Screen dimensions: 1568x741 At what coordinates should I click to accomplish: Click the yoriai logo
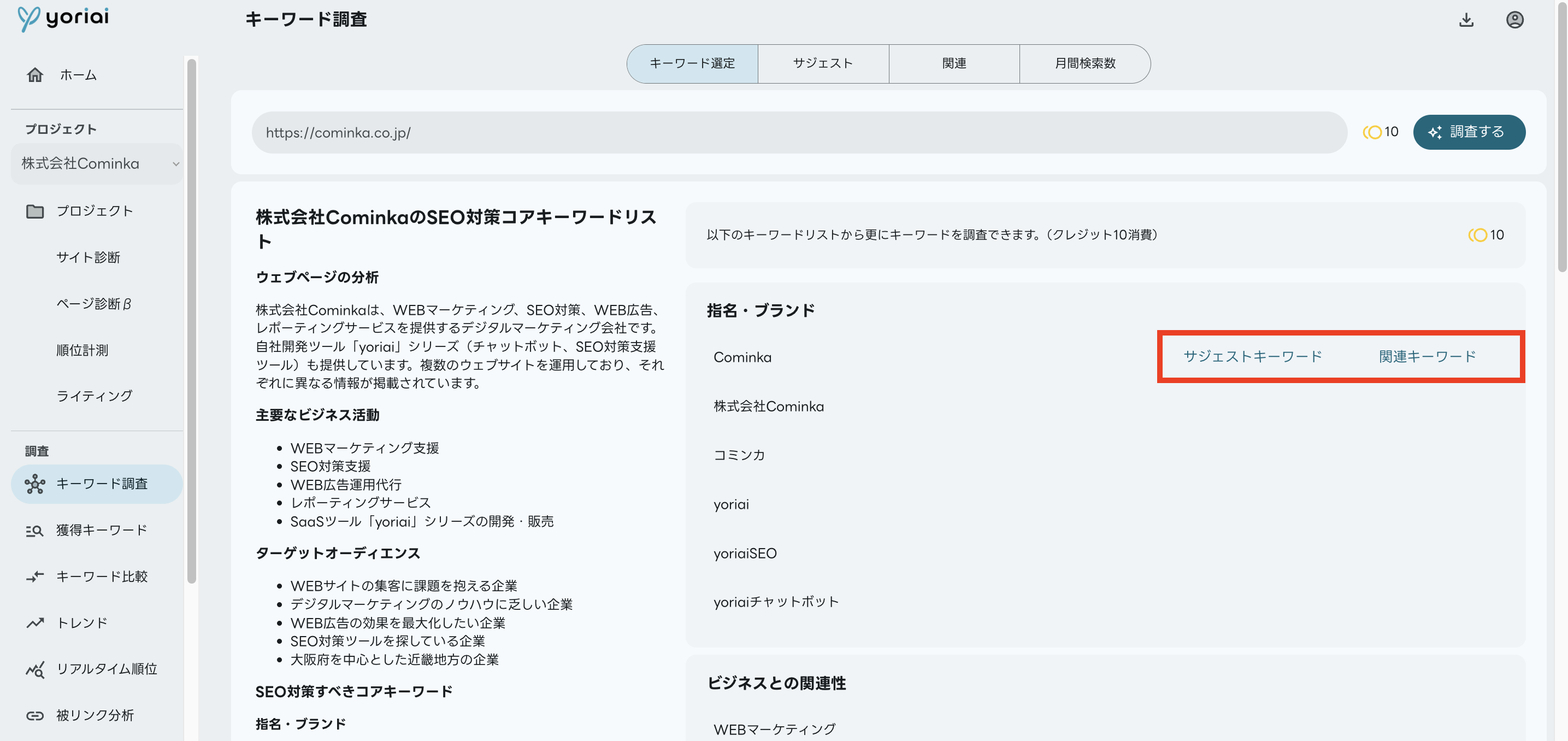pyautogui.click(x=63, y=18)
